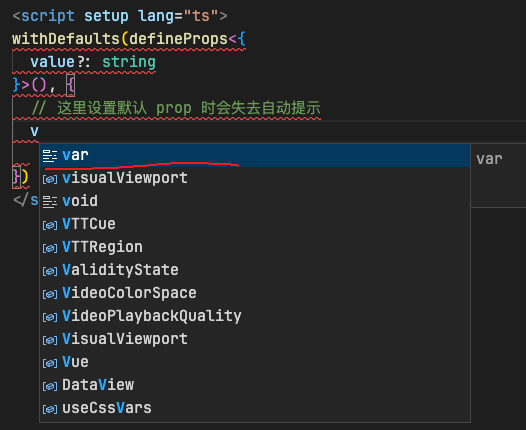
Task: Click the variable icon beside capitalized 'VisualViewport'
Action: click(50, 340)
